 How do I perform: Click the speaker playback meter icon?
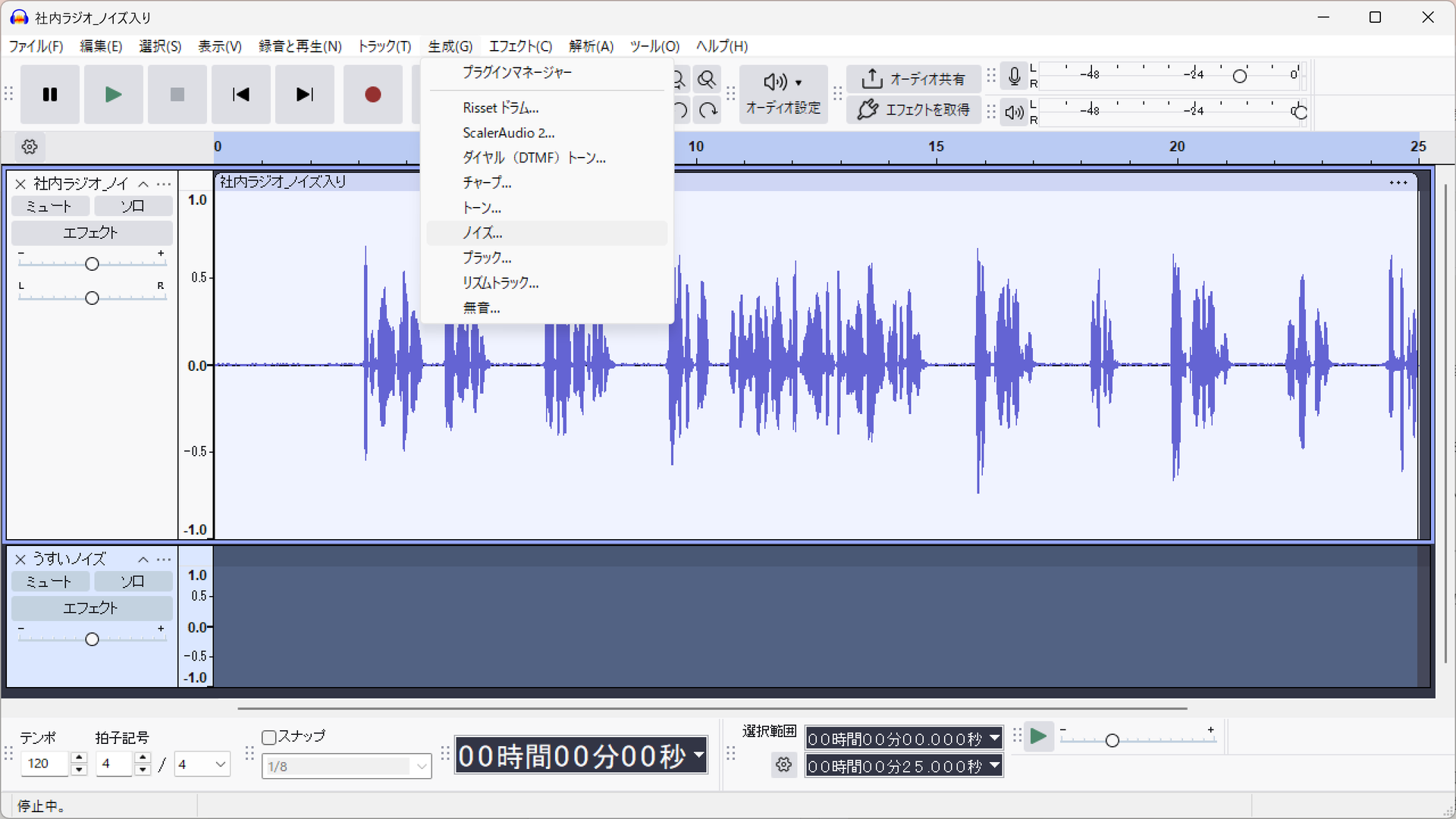click(1014, 112)
